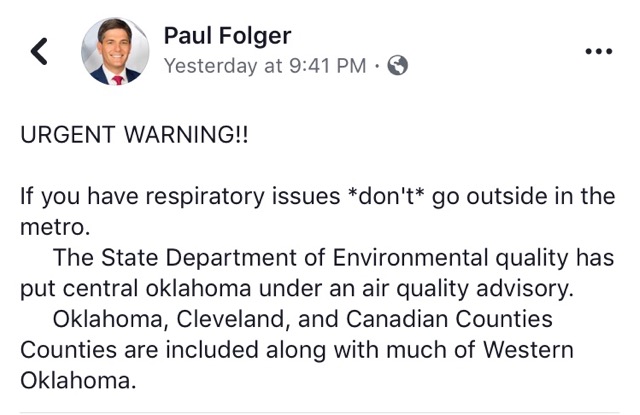
Task: Click the "State Department" phrase
Action: pos(213,258)
